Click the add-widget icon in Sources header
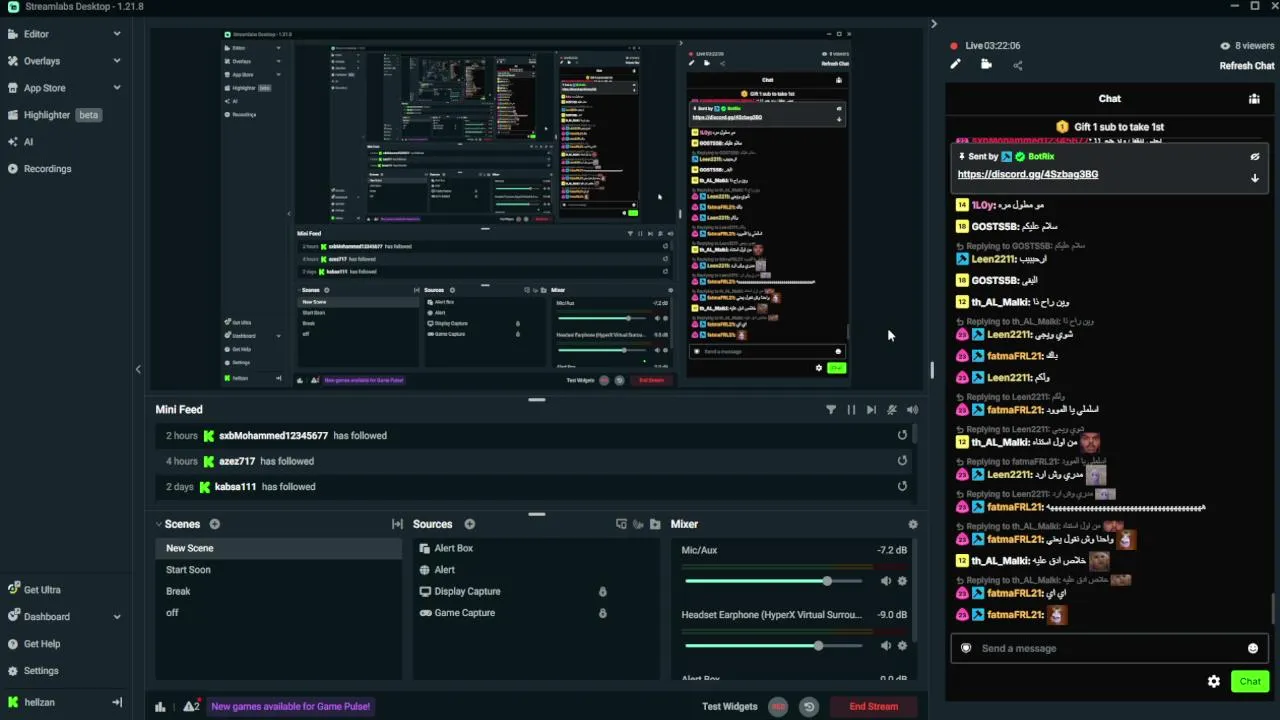 pyautogui.click(x=621, y=524)
